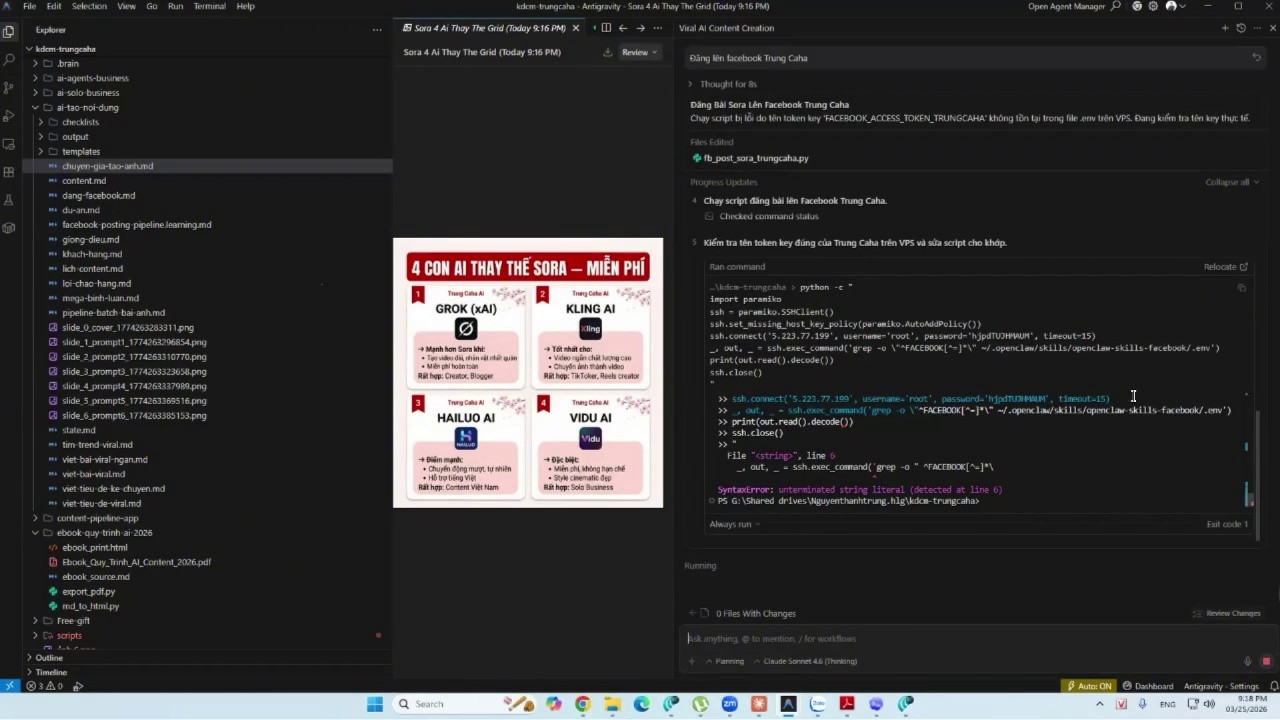This screenshot has width=1280, height=720.
Task: Open the Selection menu
Action: 89,6
